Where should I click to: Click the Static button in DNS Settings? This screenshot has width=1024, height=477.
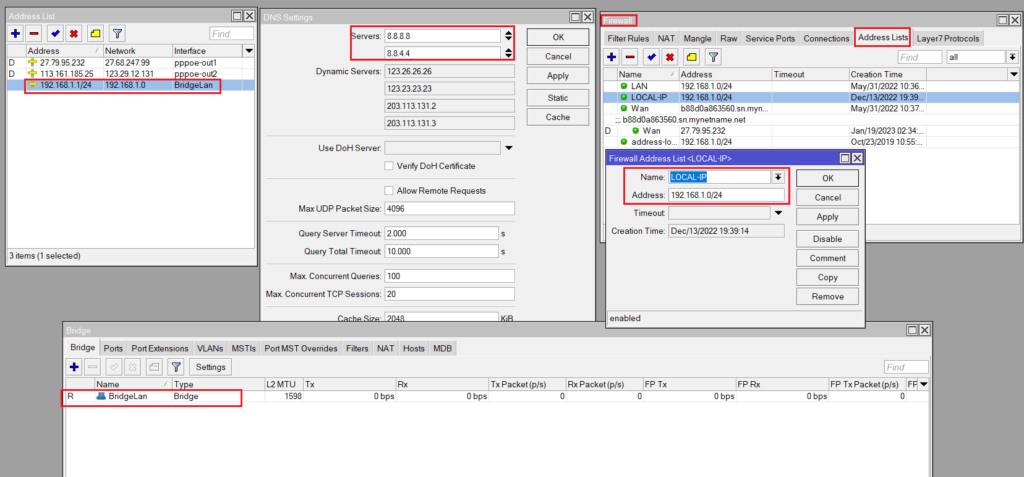click(558, 97)
